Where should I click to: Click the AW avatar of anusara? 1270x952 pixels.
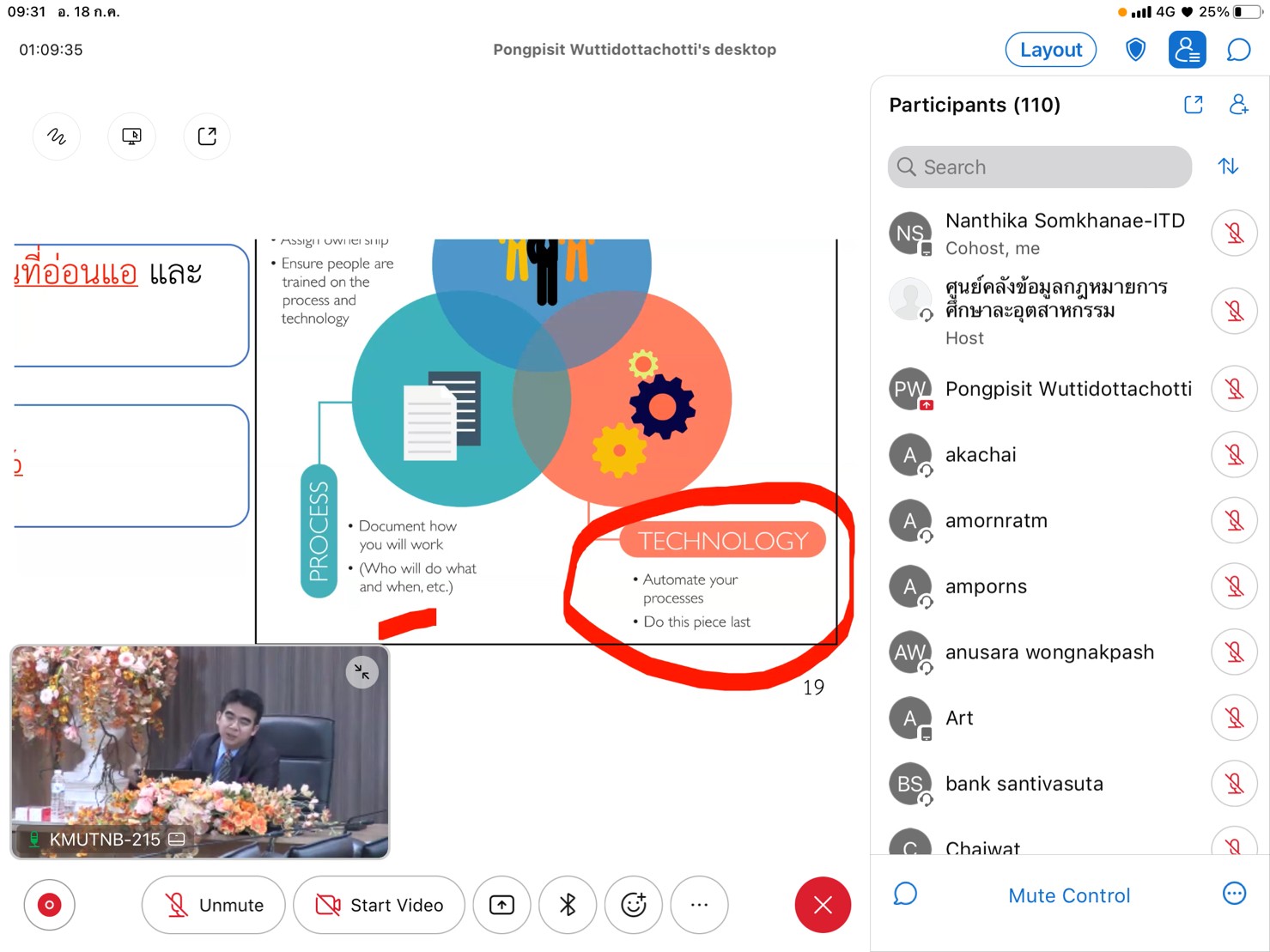pyautogui.click(x=910, y=652)
